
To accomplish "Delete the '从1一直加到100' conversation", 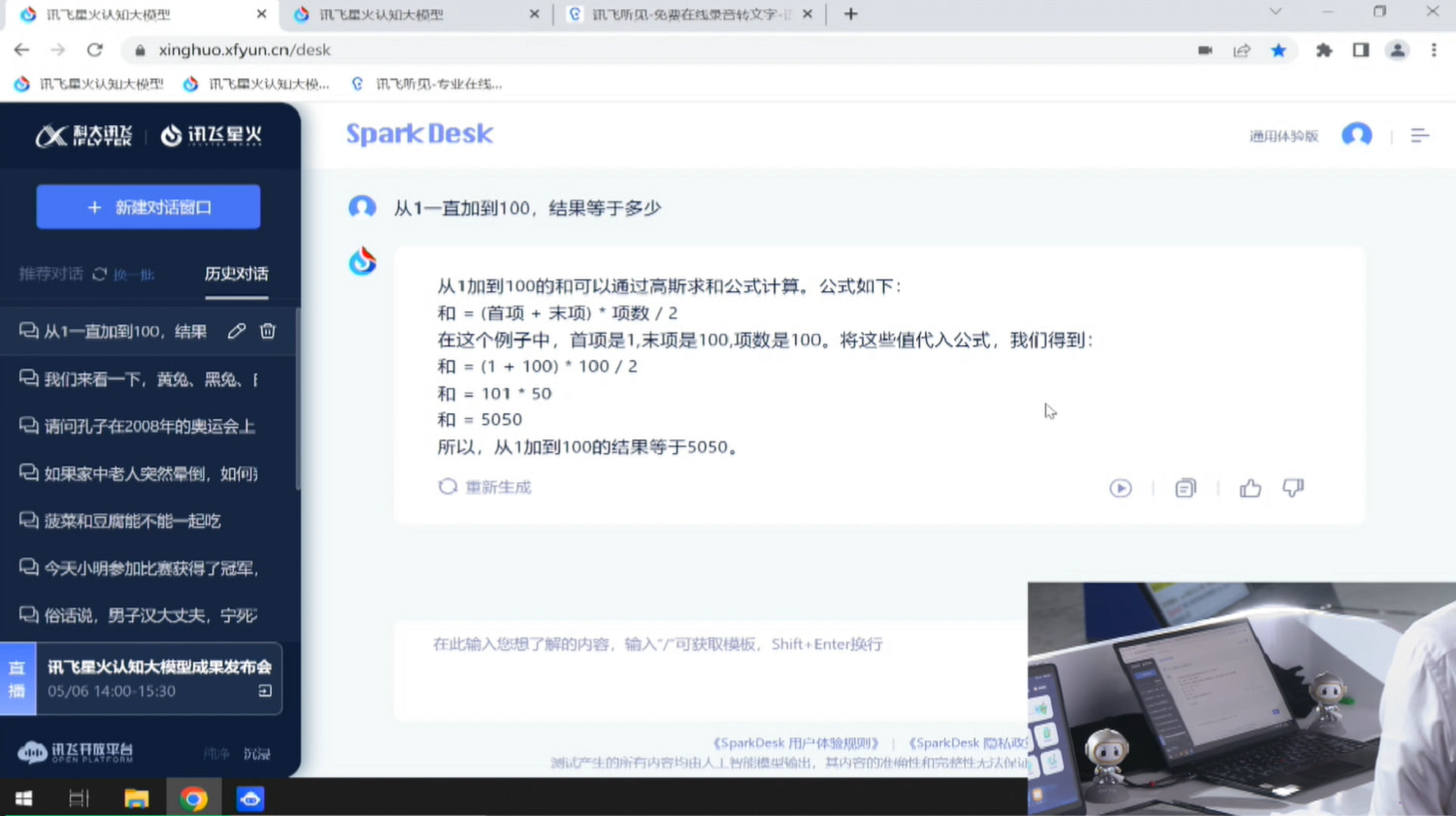I will [x=268, y=331].
